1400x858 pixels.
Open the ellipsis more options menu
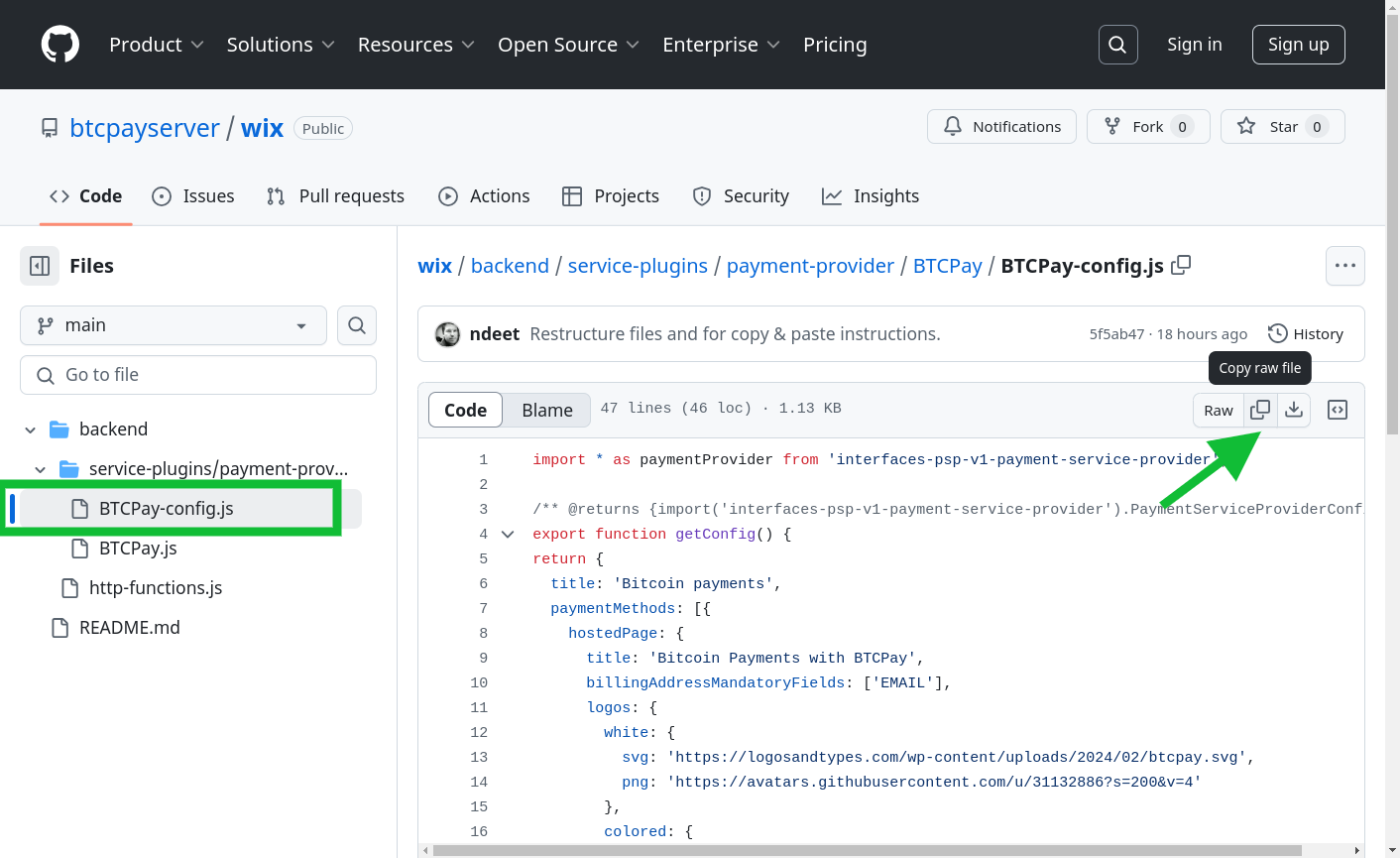1344,266
